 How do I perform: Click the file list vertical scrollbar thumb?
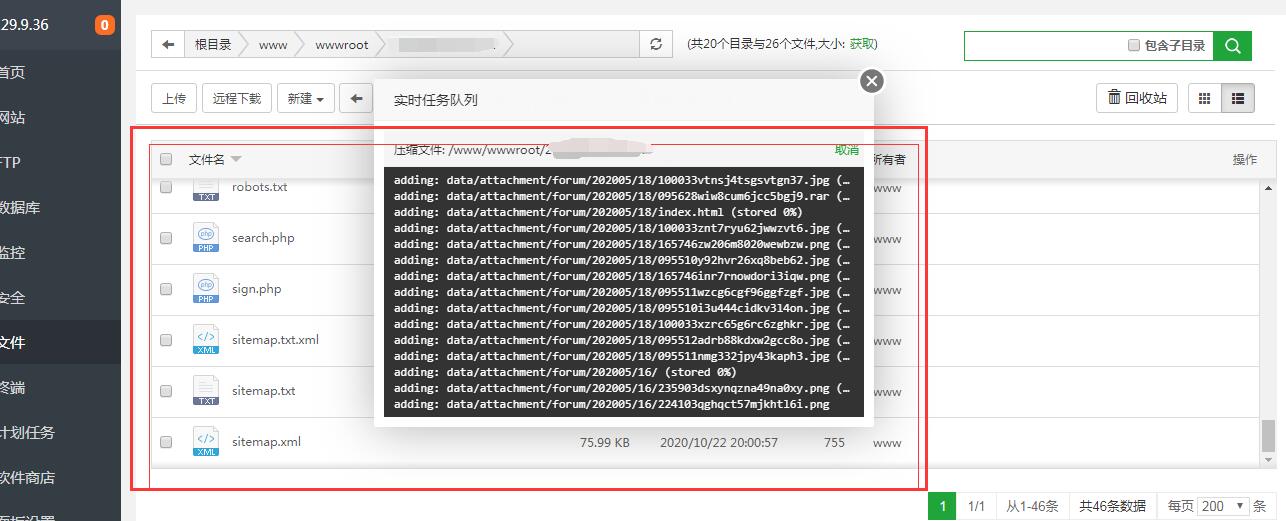[1268, 435]
